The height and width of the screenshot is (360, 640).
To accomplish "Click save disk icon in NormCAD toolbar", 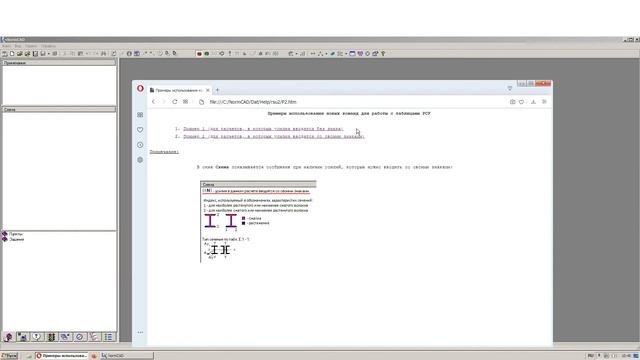I will (35, 53).
